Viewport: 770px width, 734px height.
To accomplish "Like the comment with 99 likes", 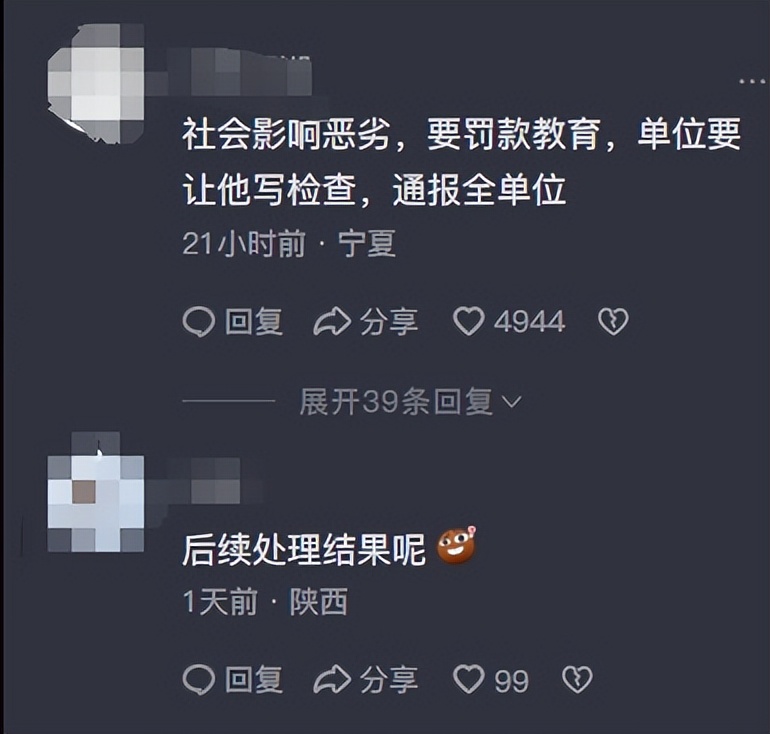I will [468, 679].
